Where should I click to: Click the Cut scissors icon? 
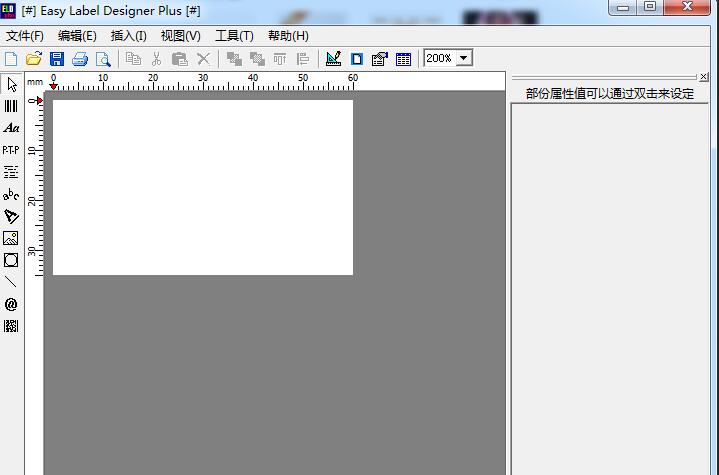point(156,59)
